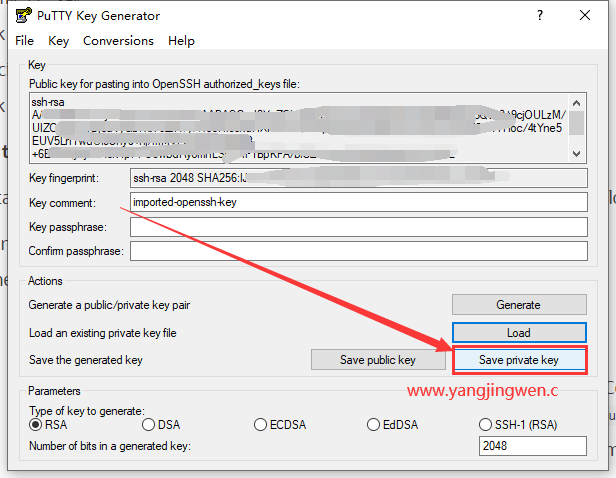Click the Confirm passphrase field
Screen dimensions: 616x478
click(x=359, y=251)
